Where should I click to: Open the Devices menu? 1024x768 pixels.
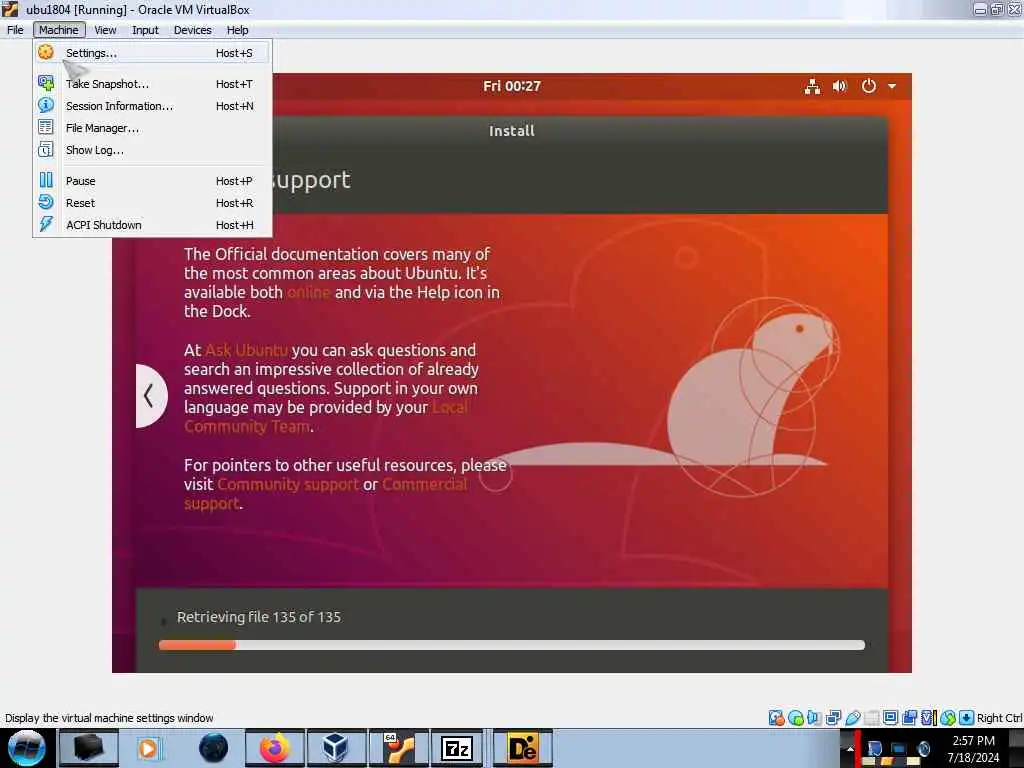tap(193, 30)
